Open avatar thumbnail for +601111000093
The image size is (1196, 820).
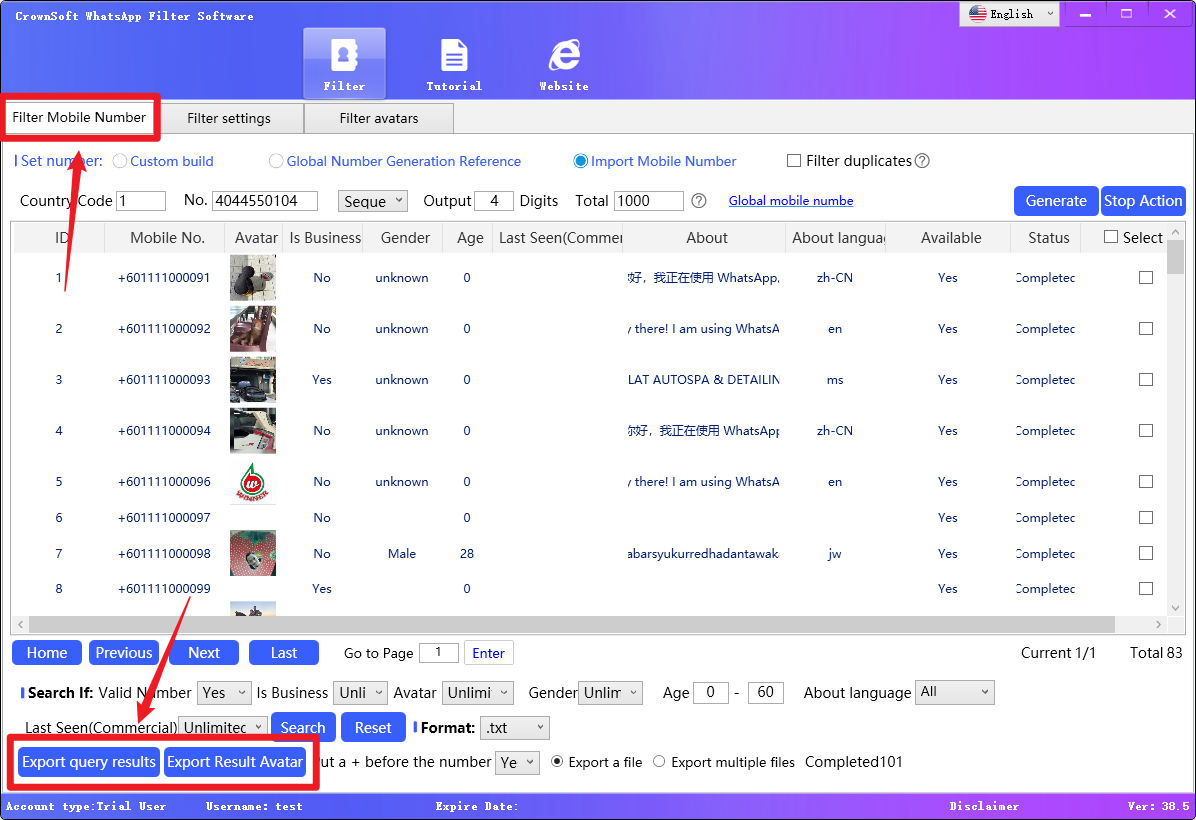pos(252,380)
